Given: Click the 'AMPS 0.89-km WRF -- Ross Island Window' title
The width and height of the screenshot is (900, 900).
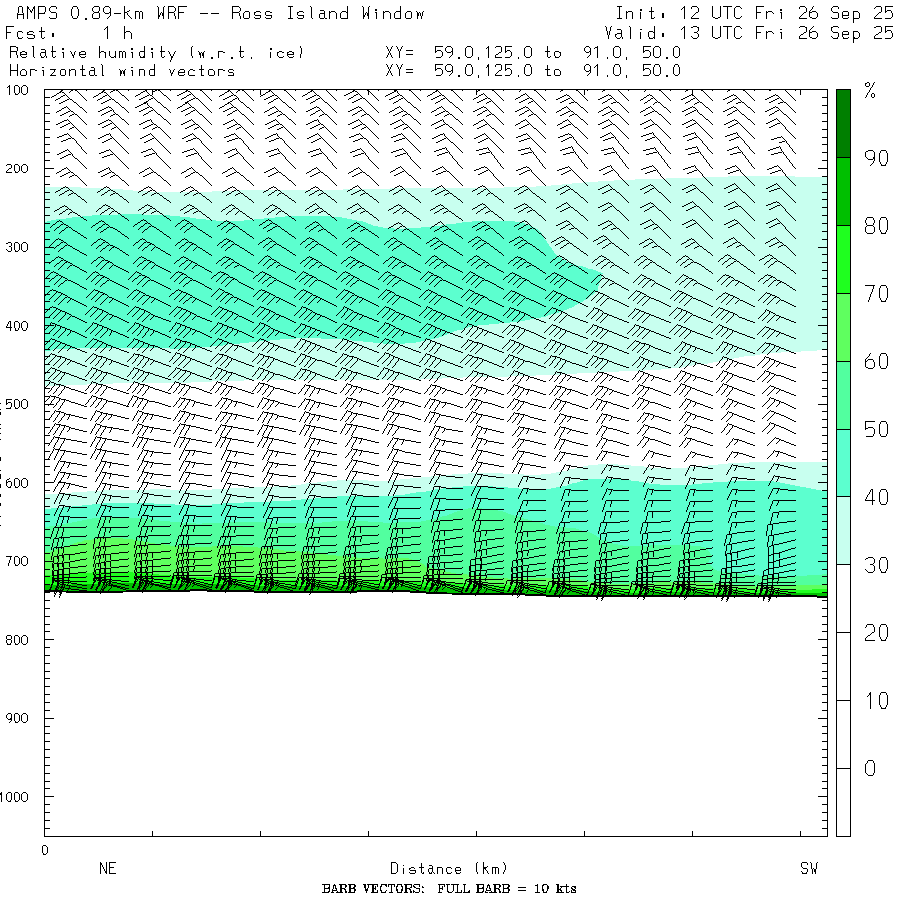Looking at the screenshot, I should [x=220, y=13].
